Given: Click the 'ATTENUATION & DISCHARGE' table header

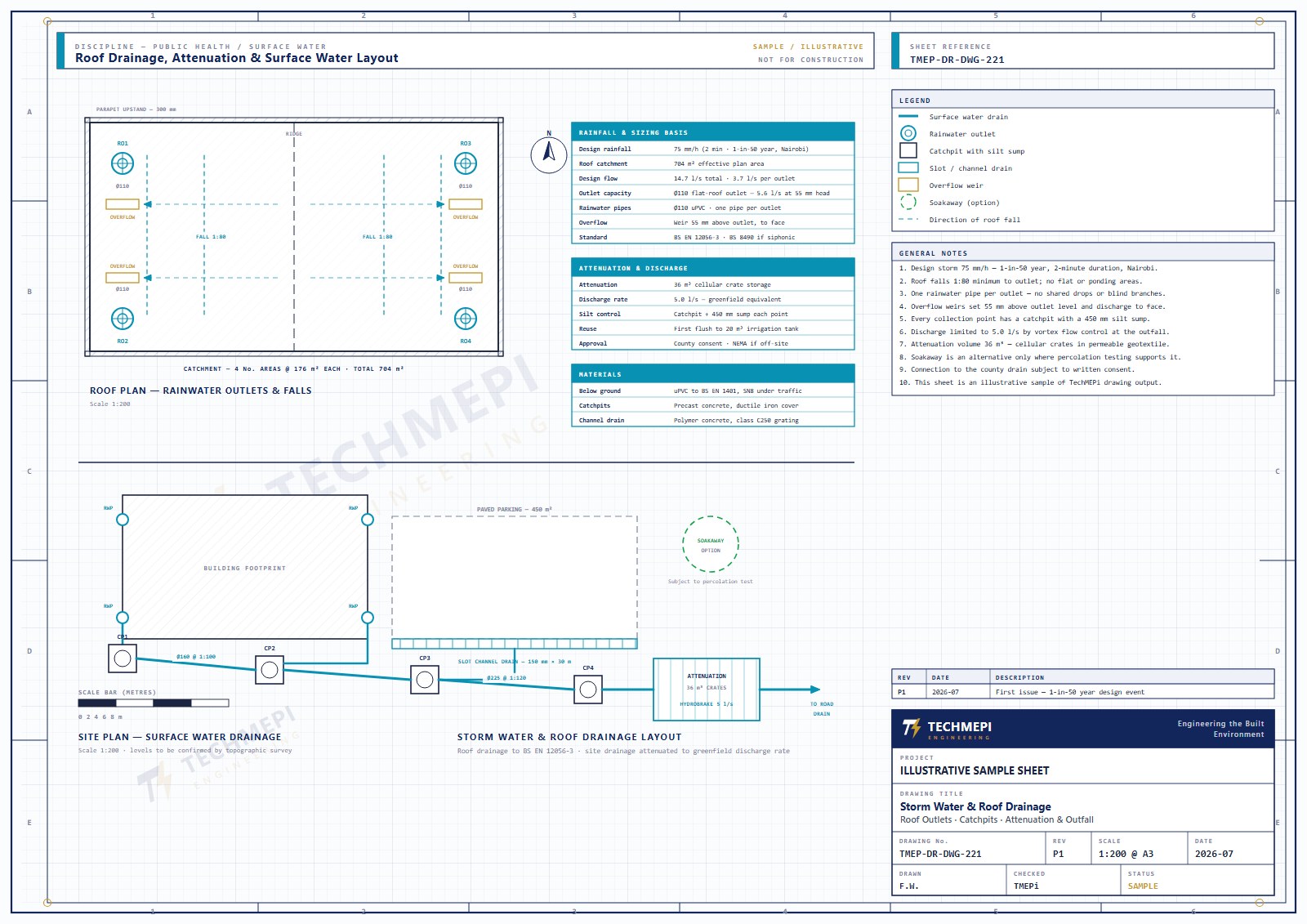Looking at the screenshot, I should pyautogui.click(x=713, y=268).
